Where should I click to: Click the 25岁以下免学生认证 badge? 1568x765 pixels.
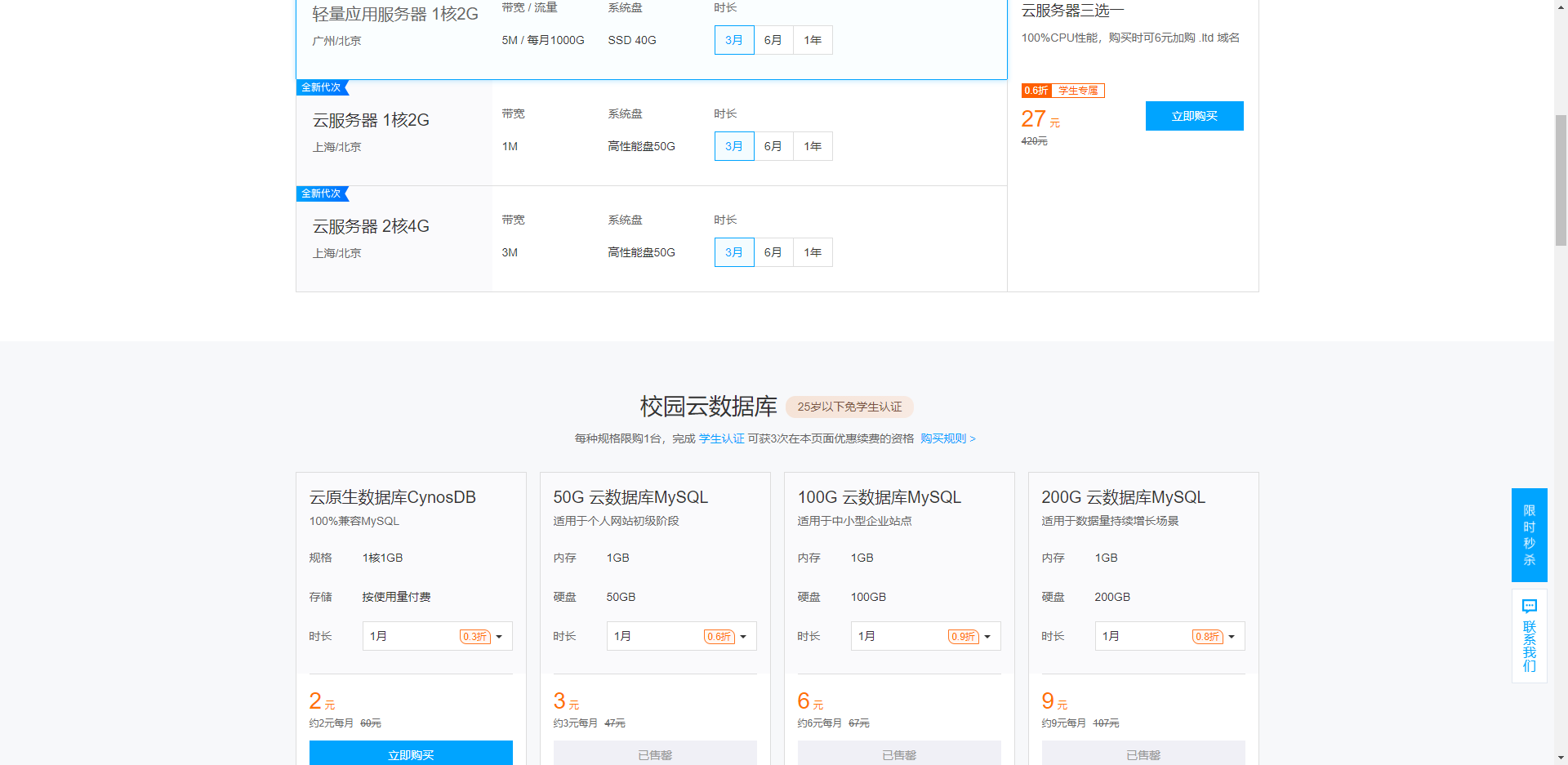[x=849, y=407]
